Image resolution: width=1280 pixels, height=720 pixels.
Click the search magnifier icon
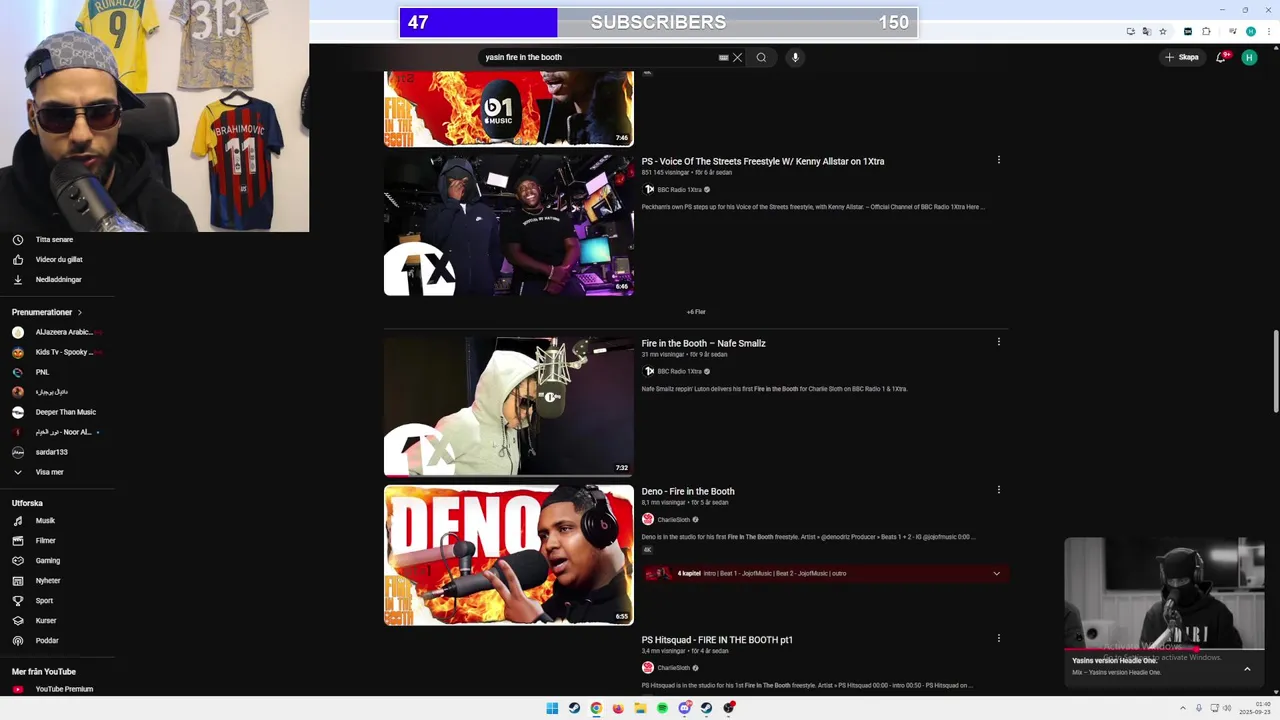point(761,57)
